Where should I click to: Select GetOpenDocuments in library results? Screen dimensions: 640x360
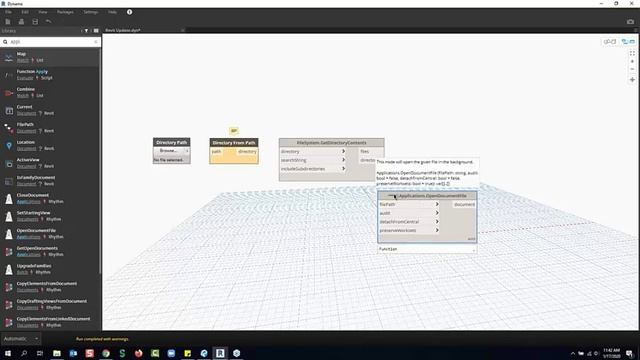[50, 251]
